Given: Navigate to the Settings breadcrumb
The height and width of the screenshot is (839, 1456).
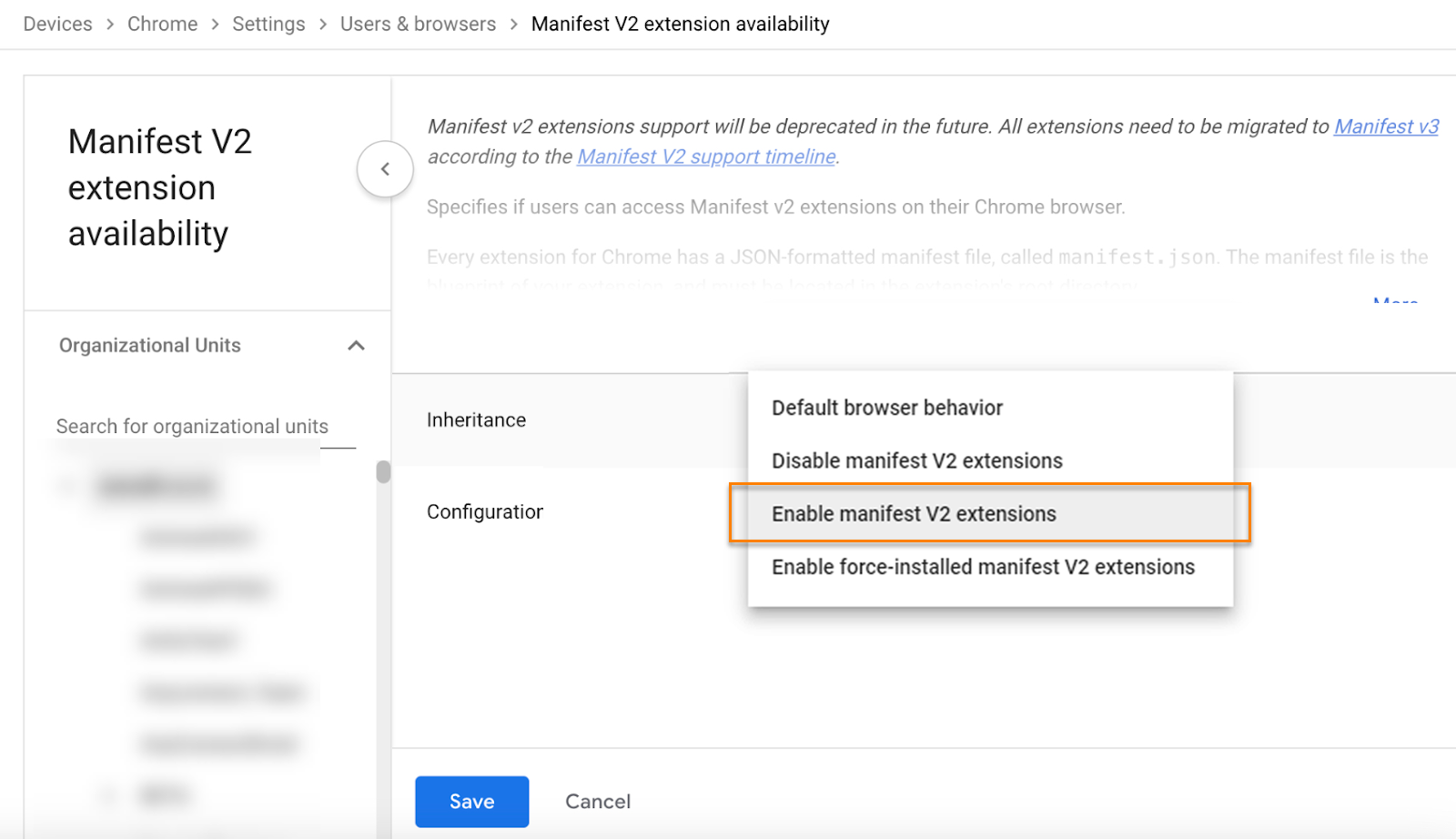Looking at the screenshot, I should 268,24.
